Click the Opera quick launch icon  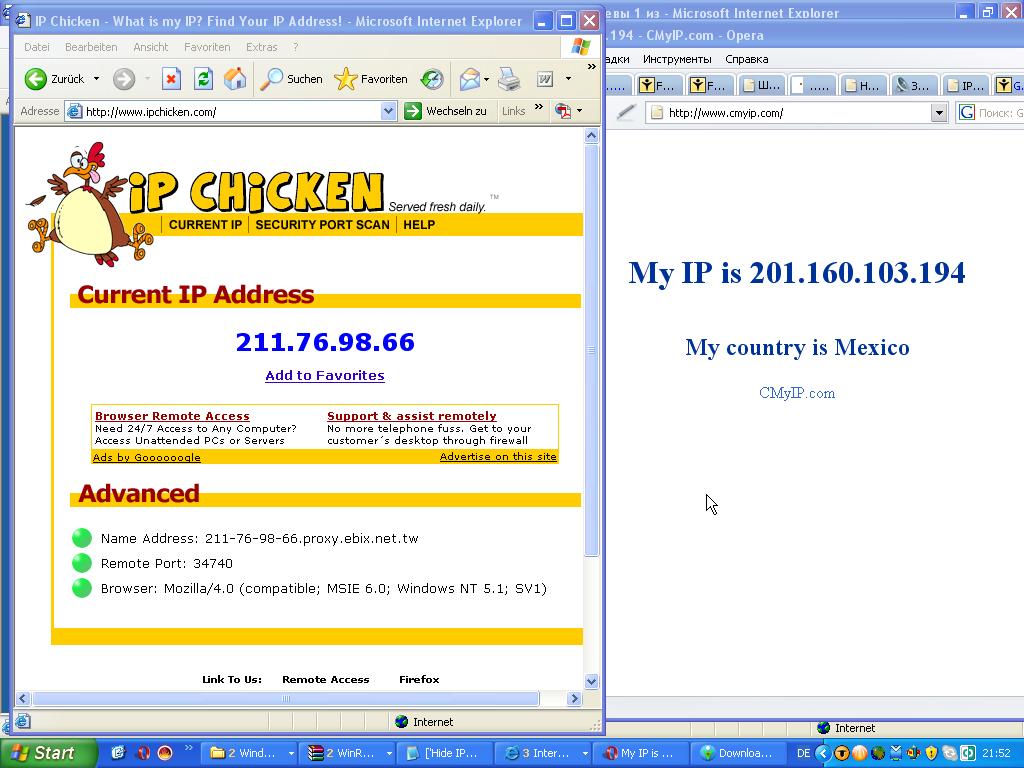(x=142, y=753)
